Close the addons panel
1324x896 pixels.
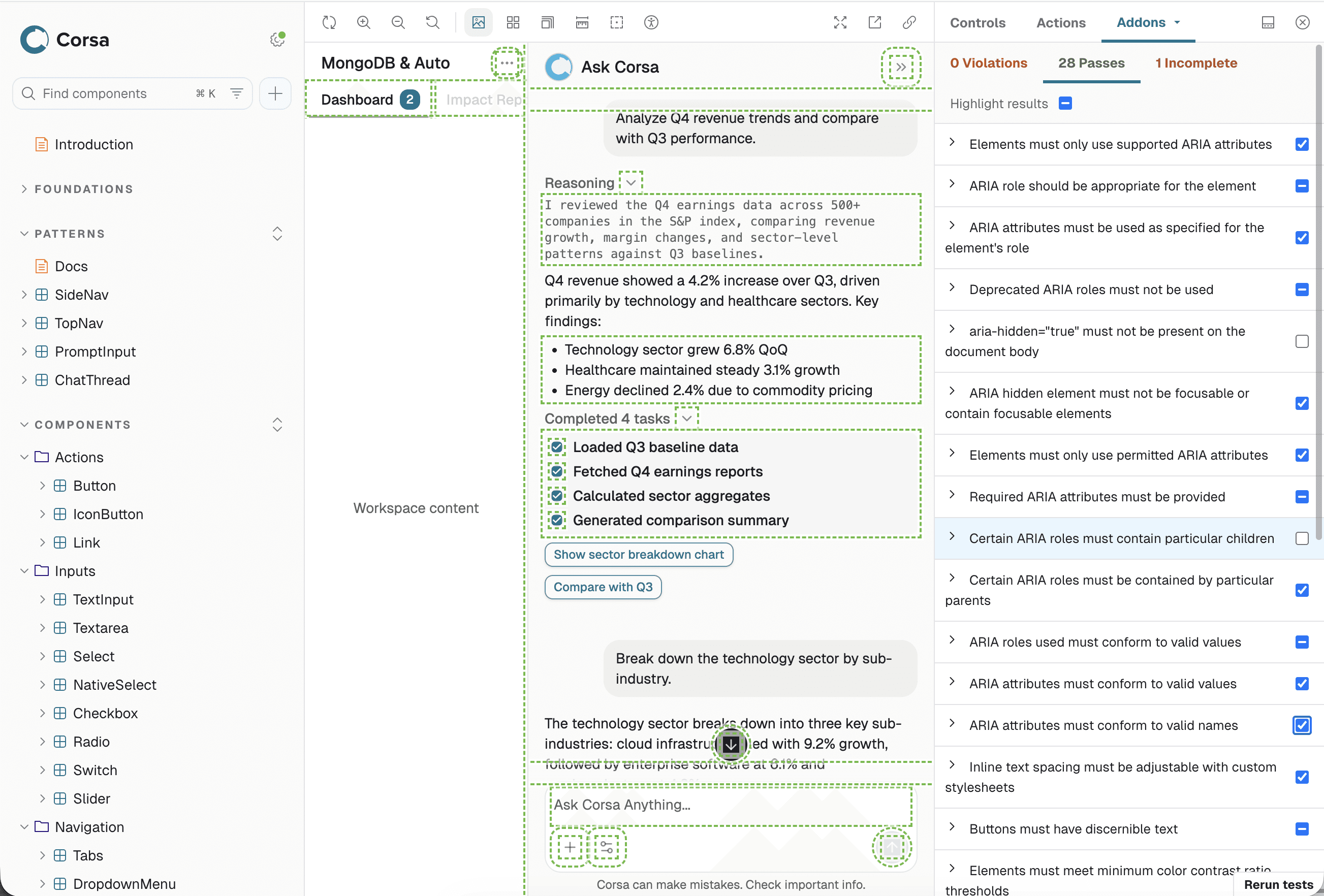point(1303,22)
